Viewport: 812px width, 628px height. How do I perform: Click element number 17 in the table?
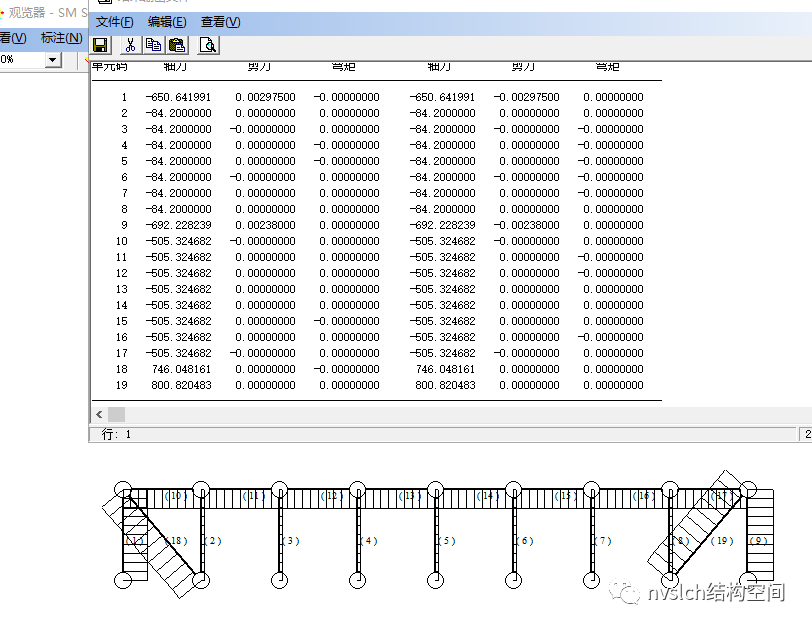pos(121,353)
